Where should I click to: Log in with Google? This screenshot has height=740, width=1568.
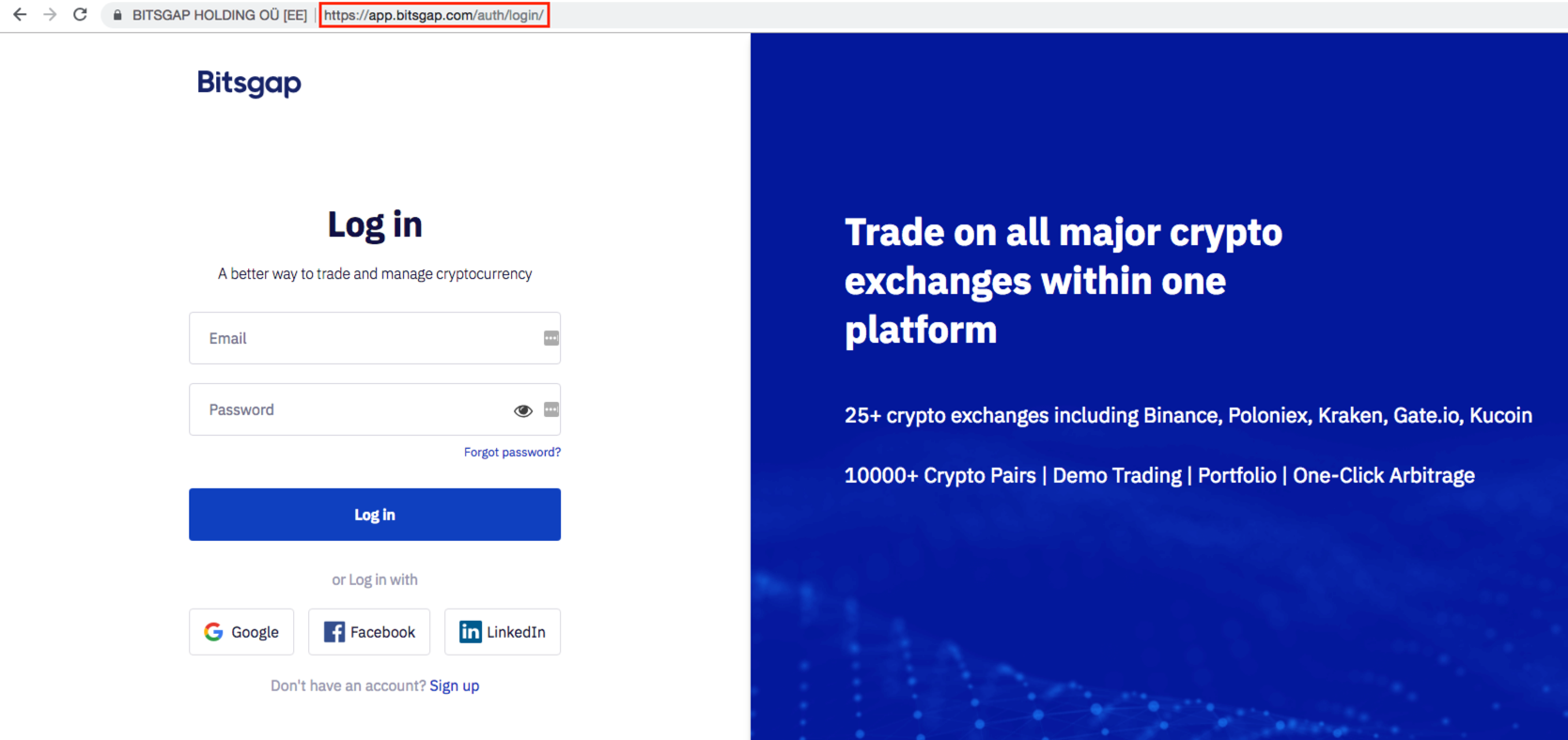tap(241, 632)
